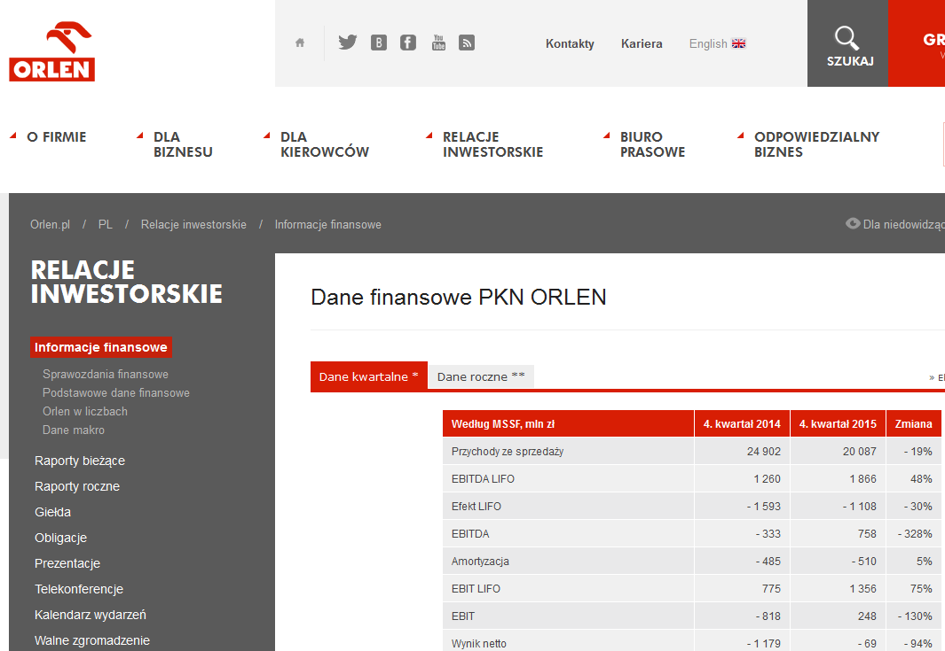
Task: Click the EBIT LIFO row label
Action: (x=476, y=589)
